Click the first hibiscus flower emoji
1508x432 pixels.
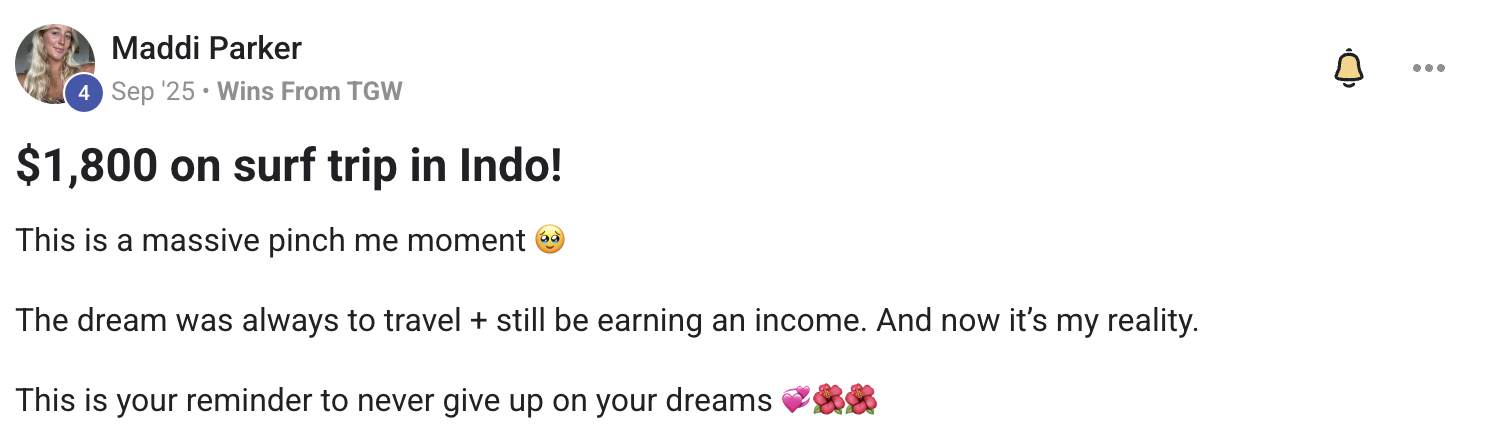coord(828,400)
